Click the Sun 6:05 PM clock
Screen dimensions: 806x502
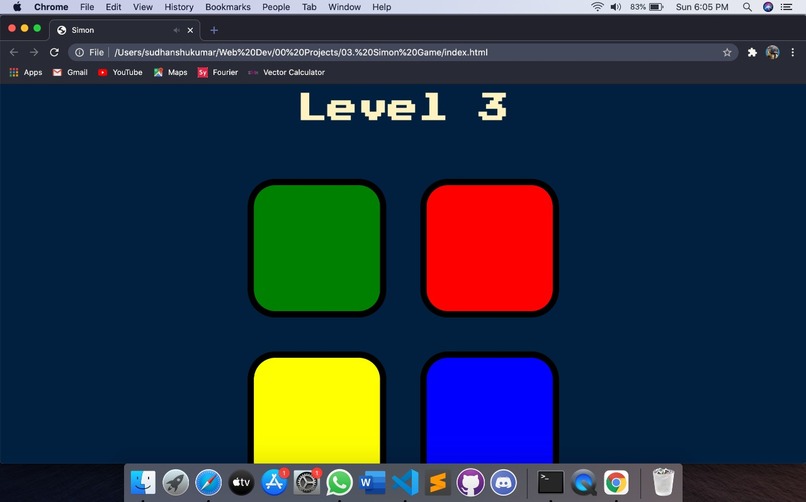pos(702,7)
